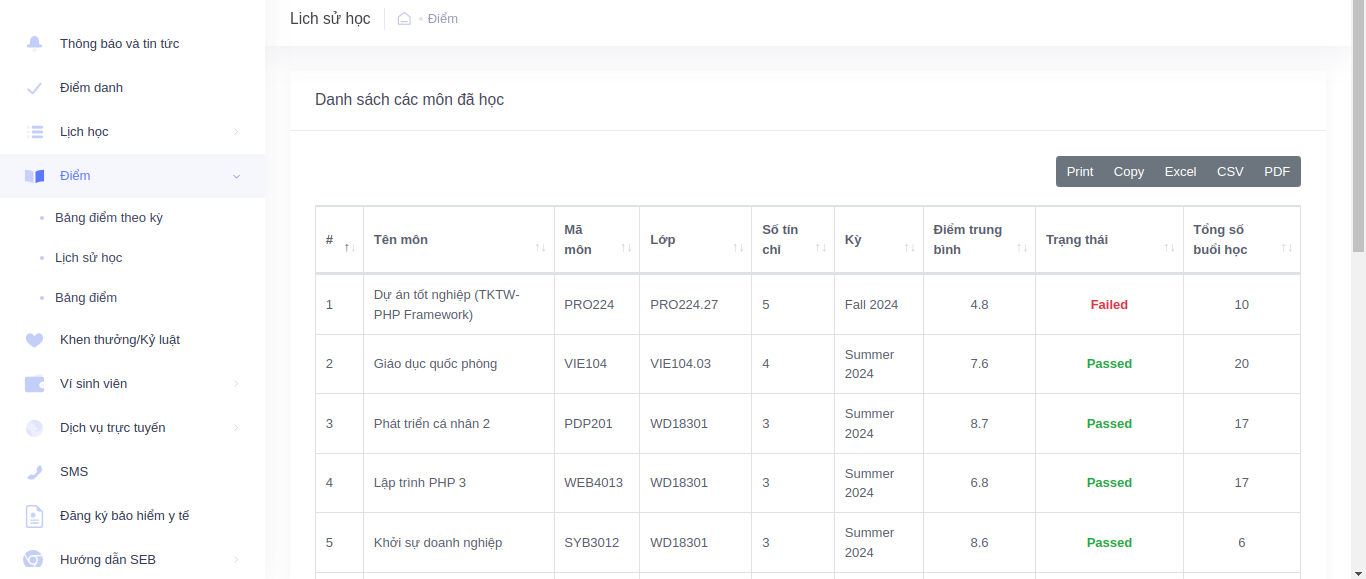Viewport: 1366px width, 579px height.
Task: Click the book icon beside Điểm
Action: (35, 176)
